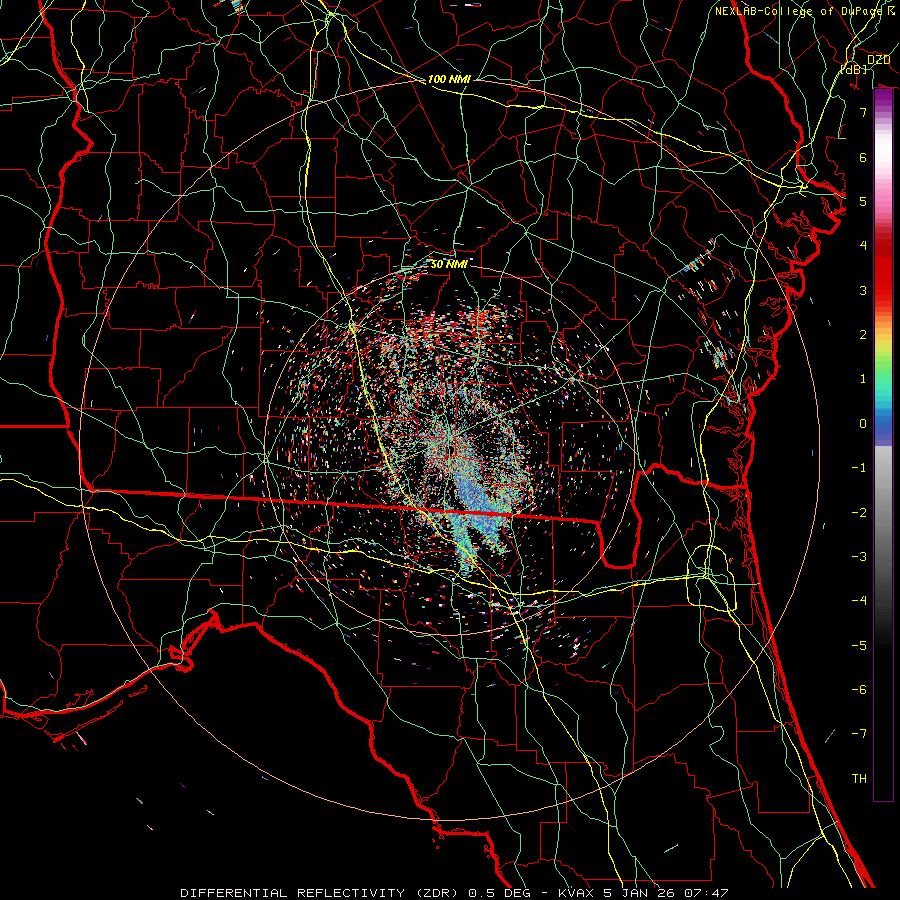Screen dimensions: 900x900
Task: Click the 2 tick label on scale
Action: (x=863, y=335)
